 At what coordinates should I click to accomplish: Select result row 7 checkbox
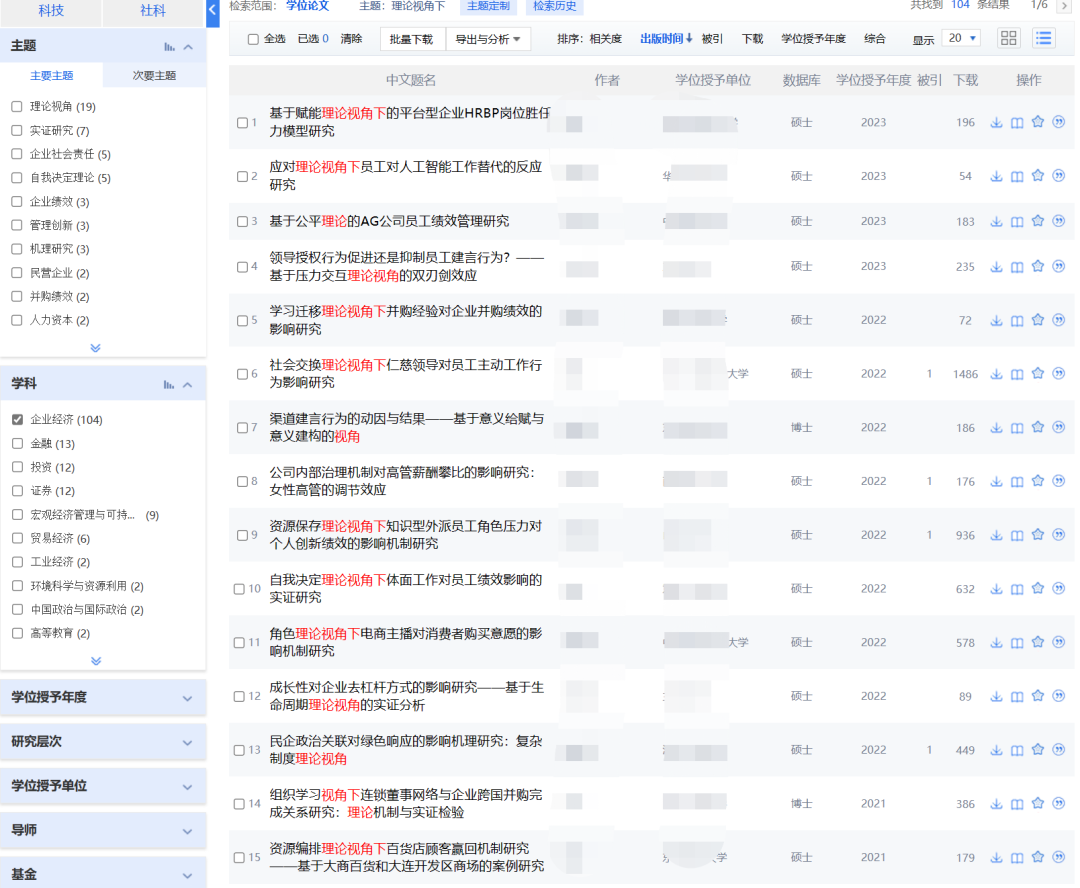(242, 428)
